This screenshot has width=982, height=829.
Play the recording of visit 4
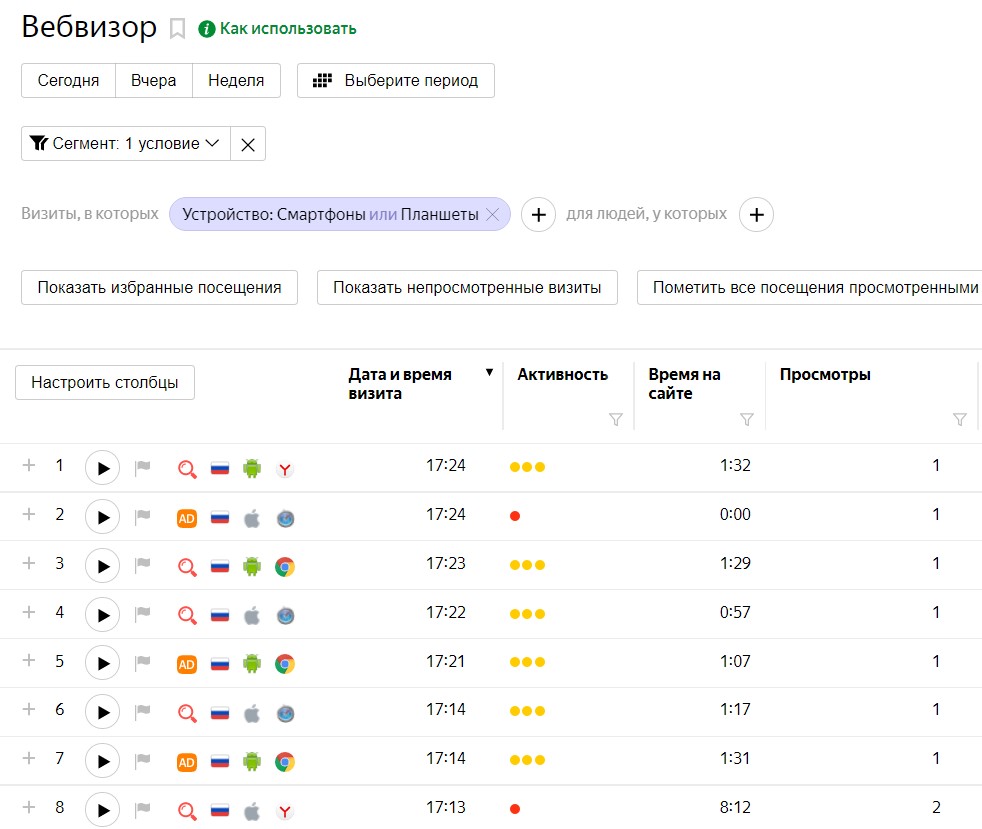(x=102, y=614)
